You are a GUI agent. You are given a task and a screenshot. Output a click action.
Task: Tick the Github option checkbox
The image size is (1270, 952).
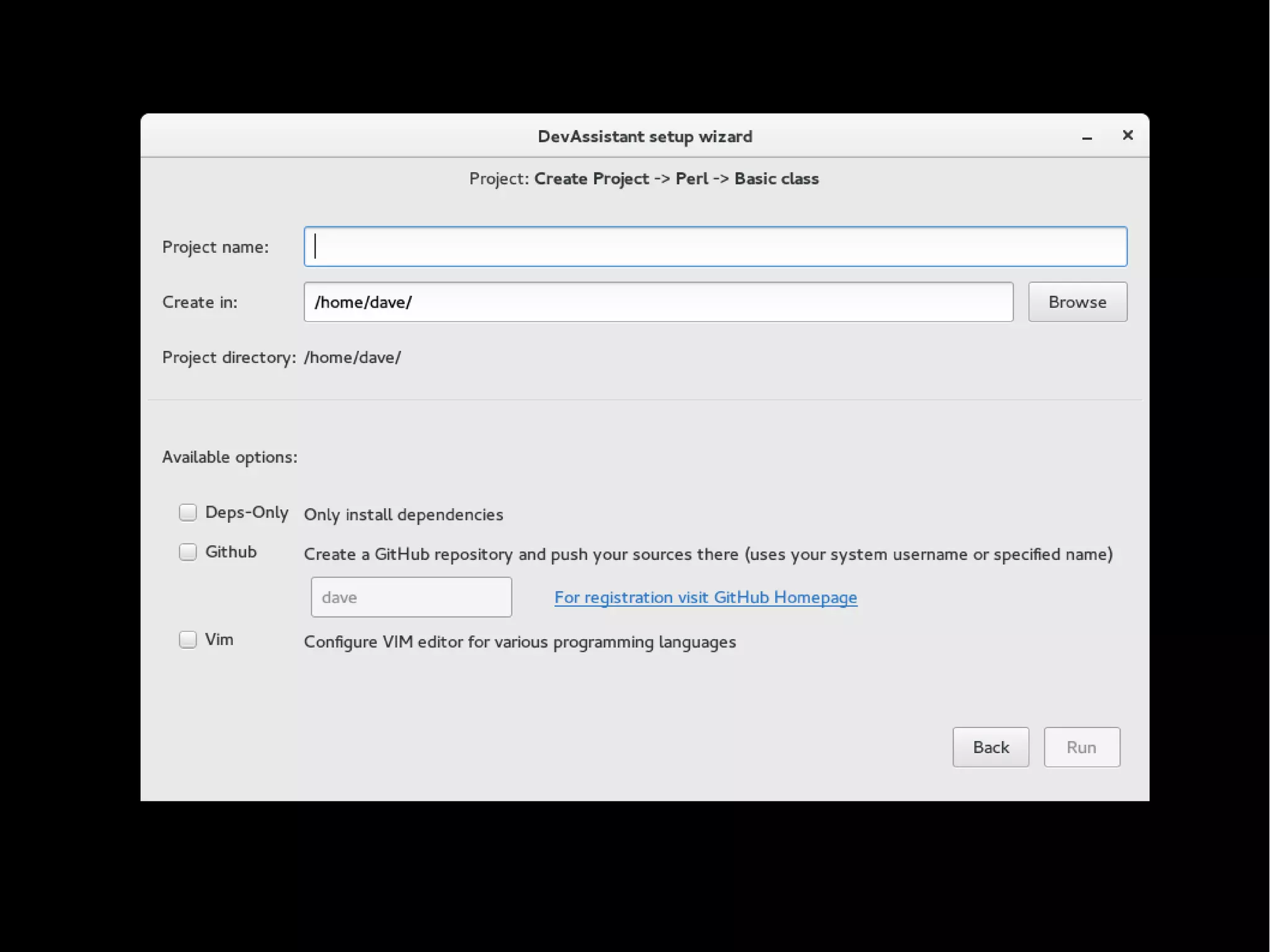188,552
